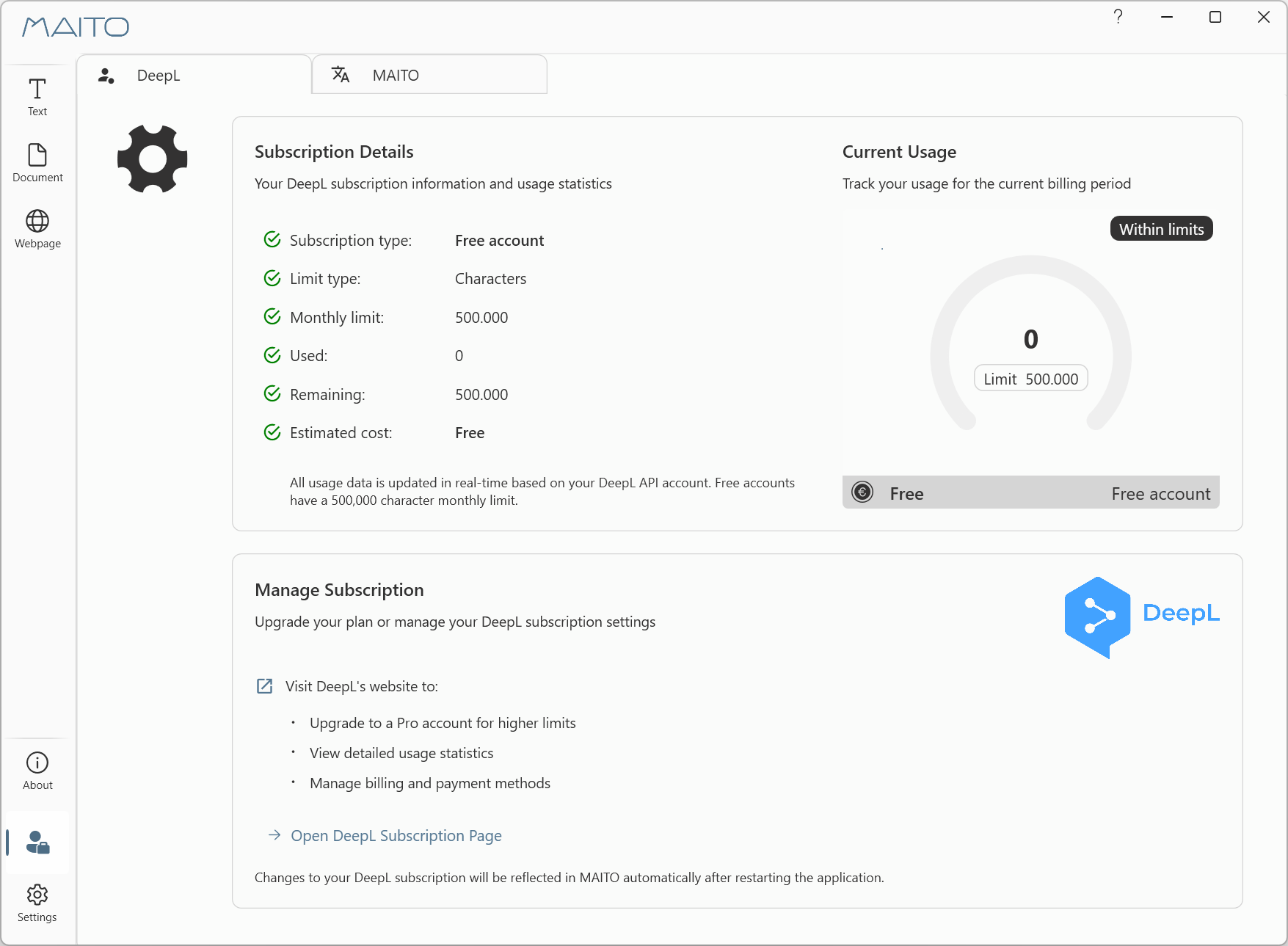This screenshot has height=946, width=1288.
Task: Click the euro coin icon in Free bar
Action: click(862, 492)
